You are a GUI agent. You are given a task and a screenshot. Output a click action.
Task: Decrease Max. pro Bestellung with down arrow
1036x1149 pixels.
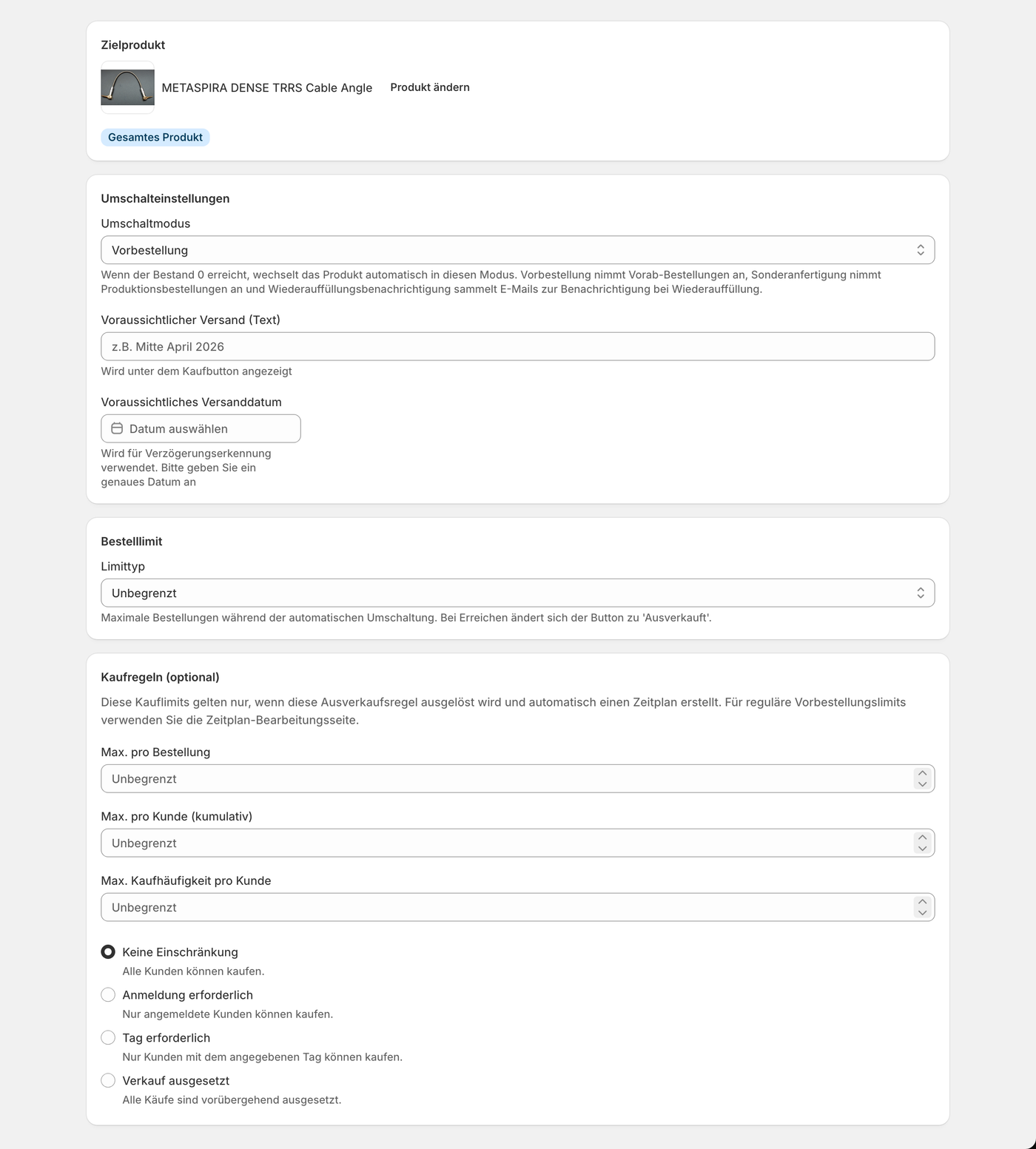922,784
